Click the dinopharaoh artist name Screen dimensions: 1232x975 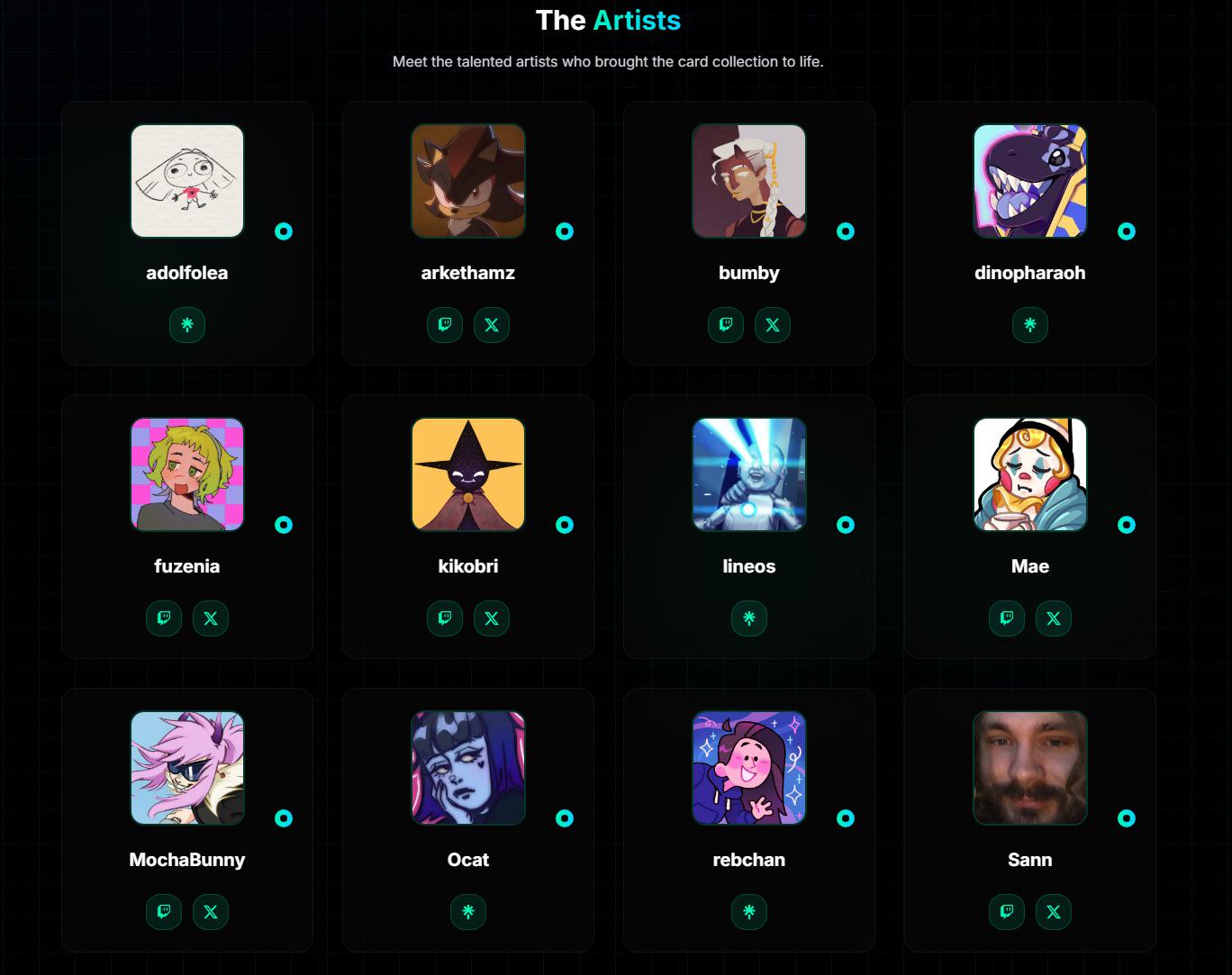(1030, 273)
